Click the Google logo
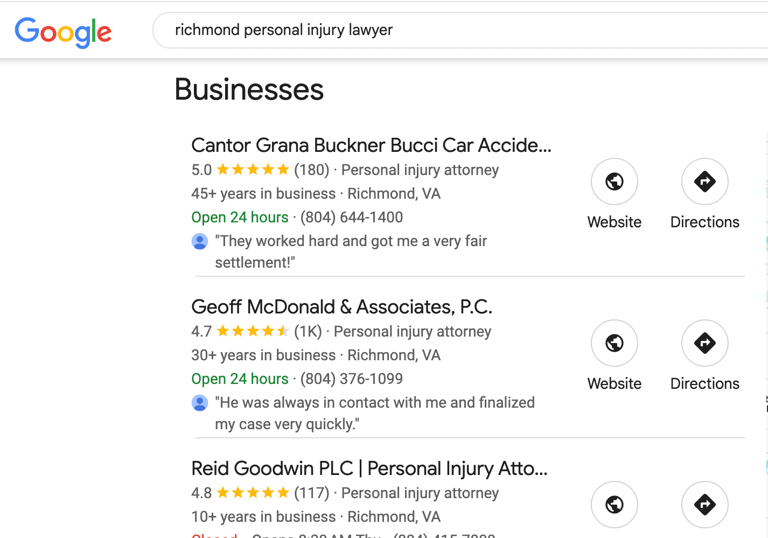The image size is (768, 538). coord(63,31)
